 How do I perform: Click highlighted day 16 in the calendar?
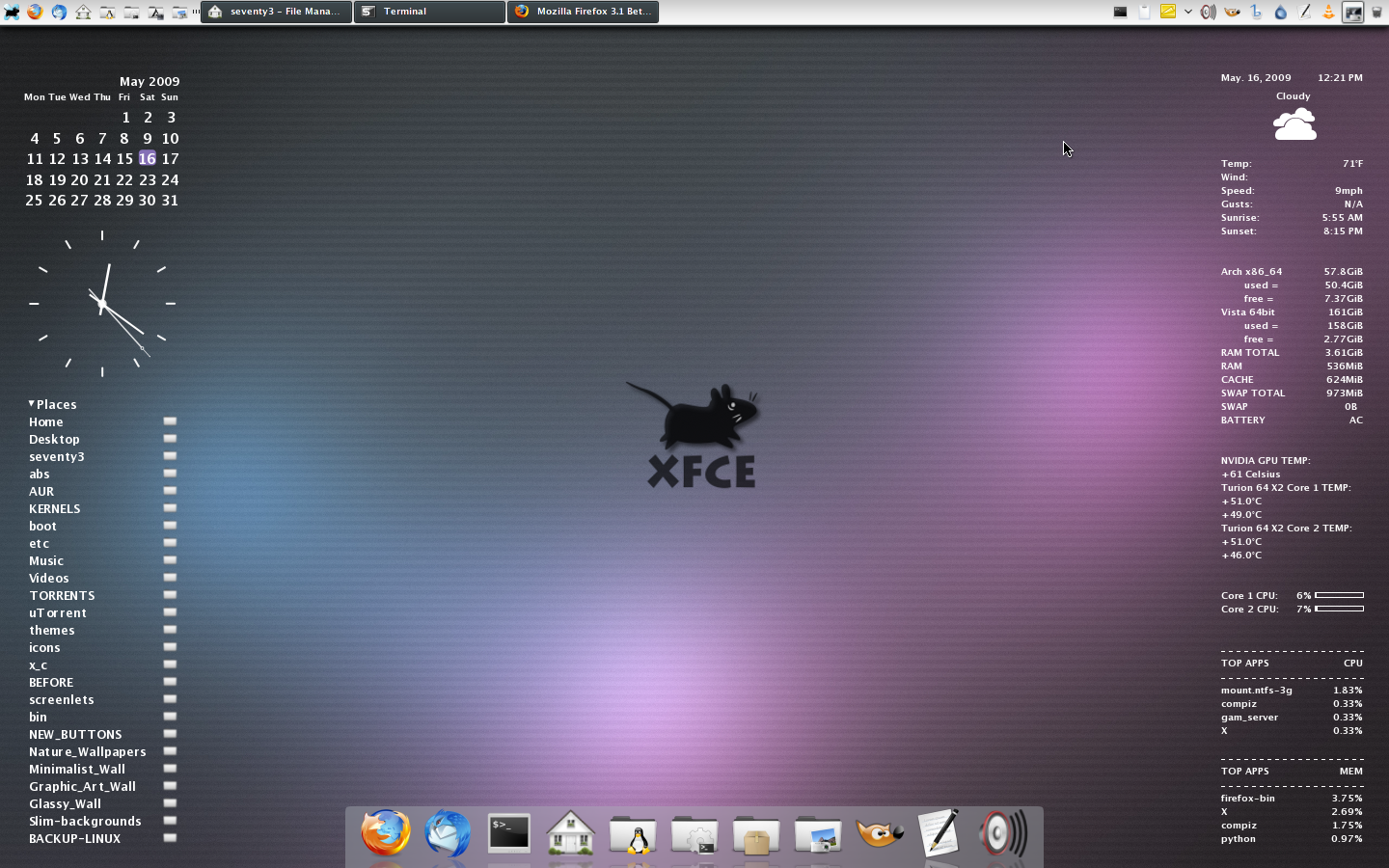(147, 158)
